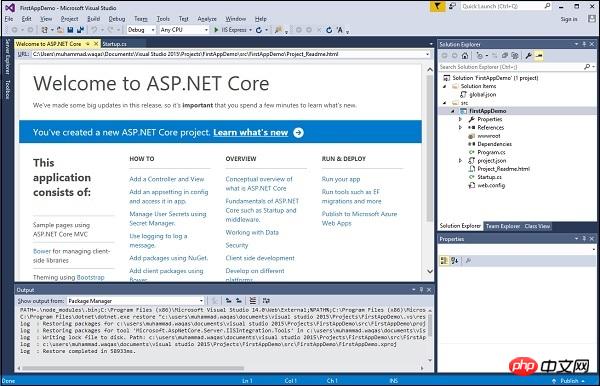
Task: Collapse the src folder node
Action: click(x=445, y=103)
